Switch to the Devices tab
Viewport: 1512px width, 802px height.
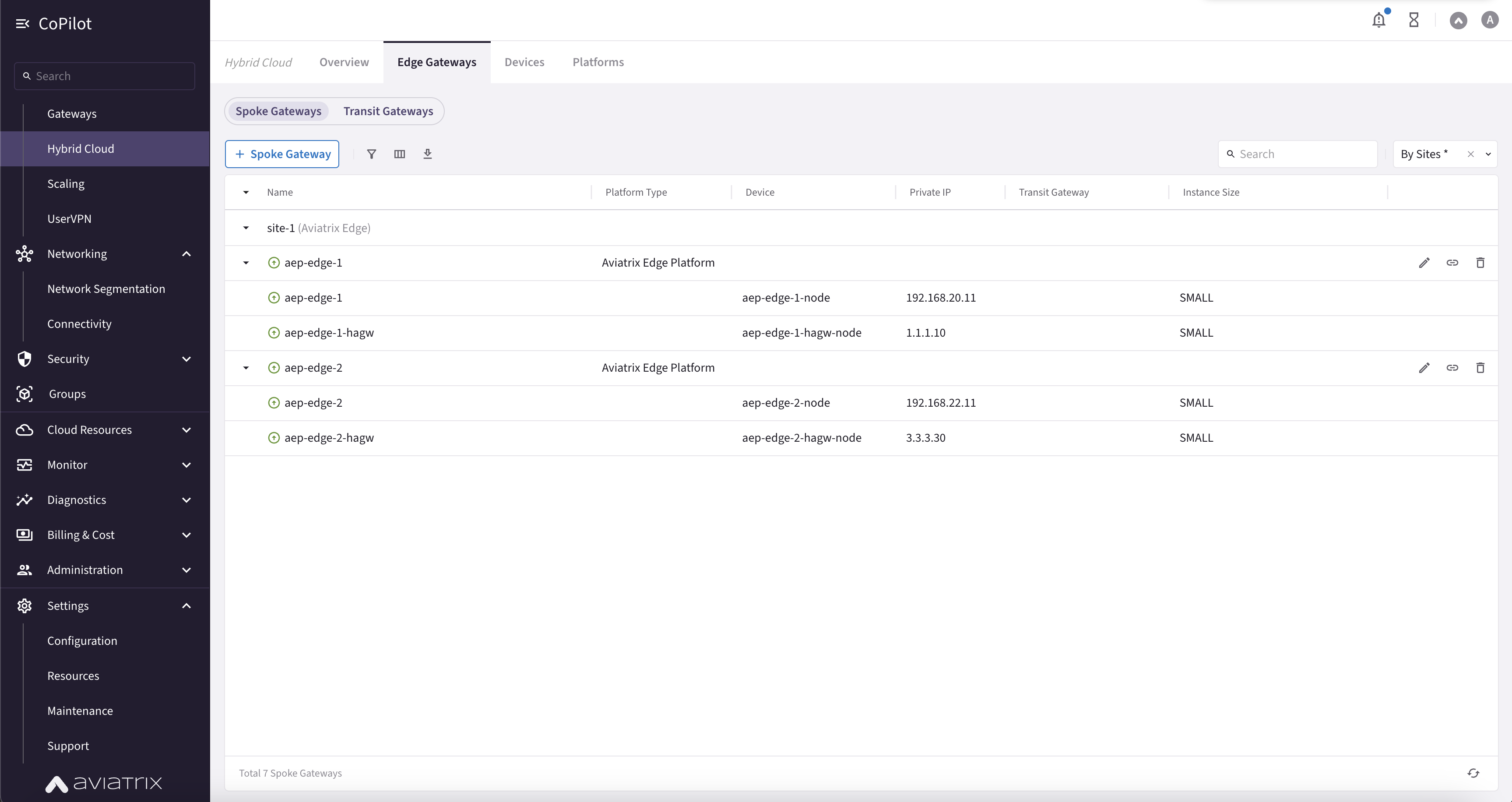524,62
